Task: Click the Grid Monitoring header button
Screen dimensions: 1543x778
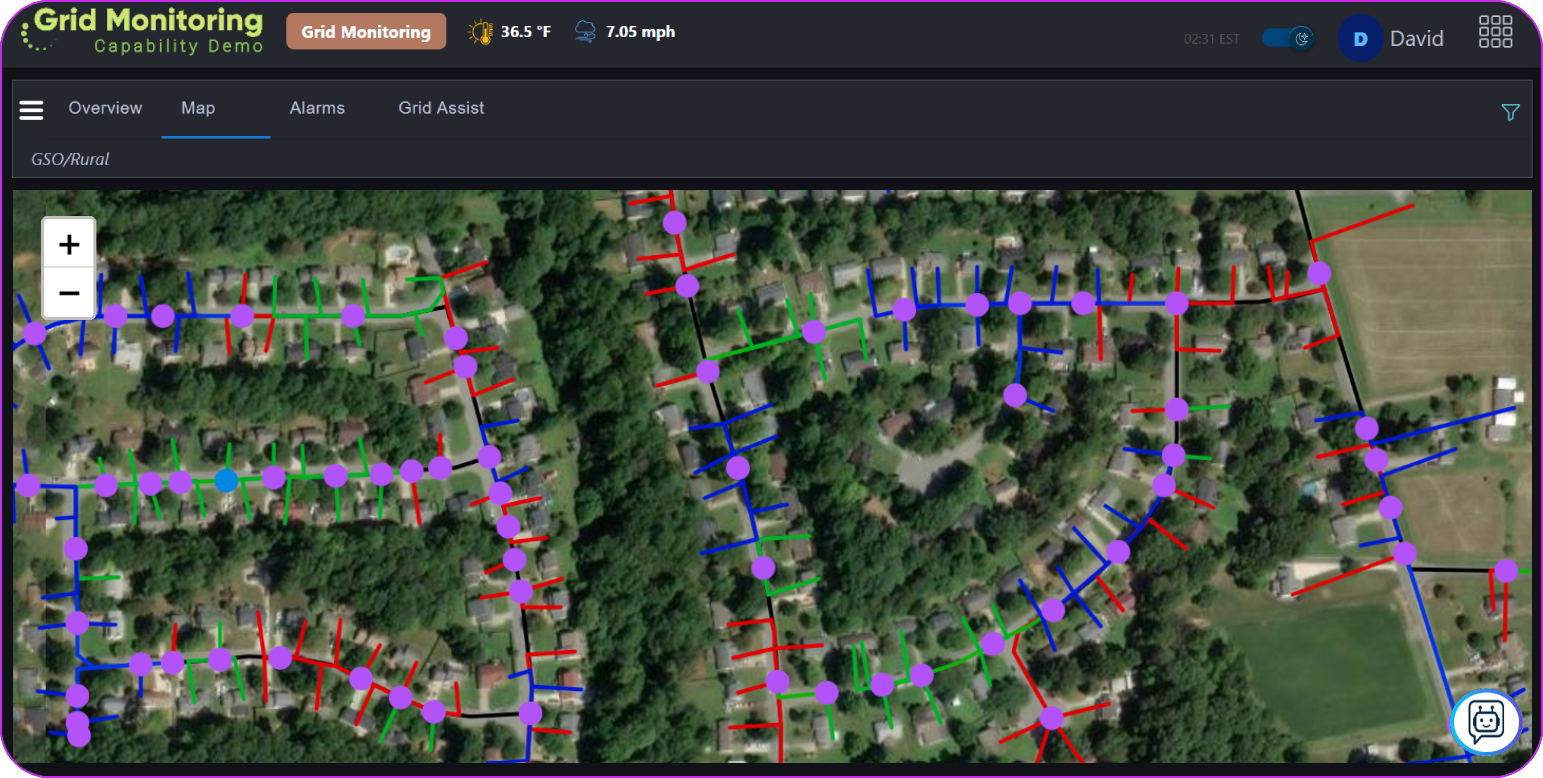Action: pos(366,31)
